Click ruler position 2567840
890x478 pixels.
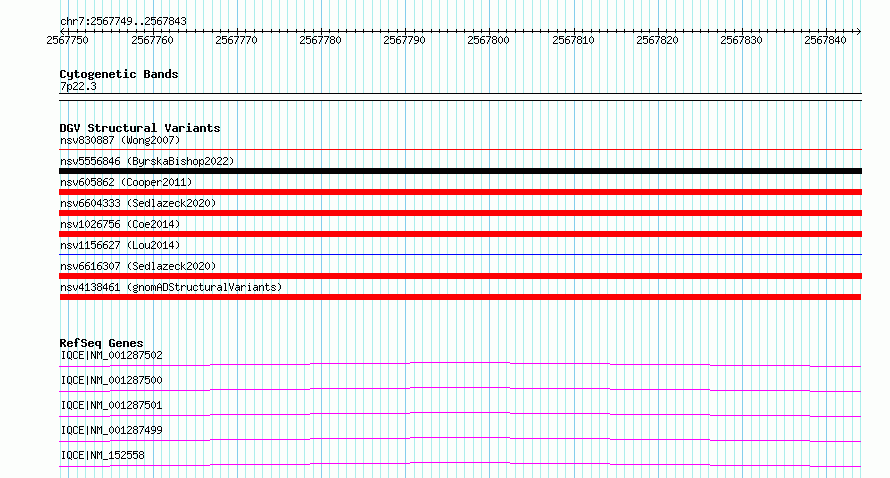(825, 40)
